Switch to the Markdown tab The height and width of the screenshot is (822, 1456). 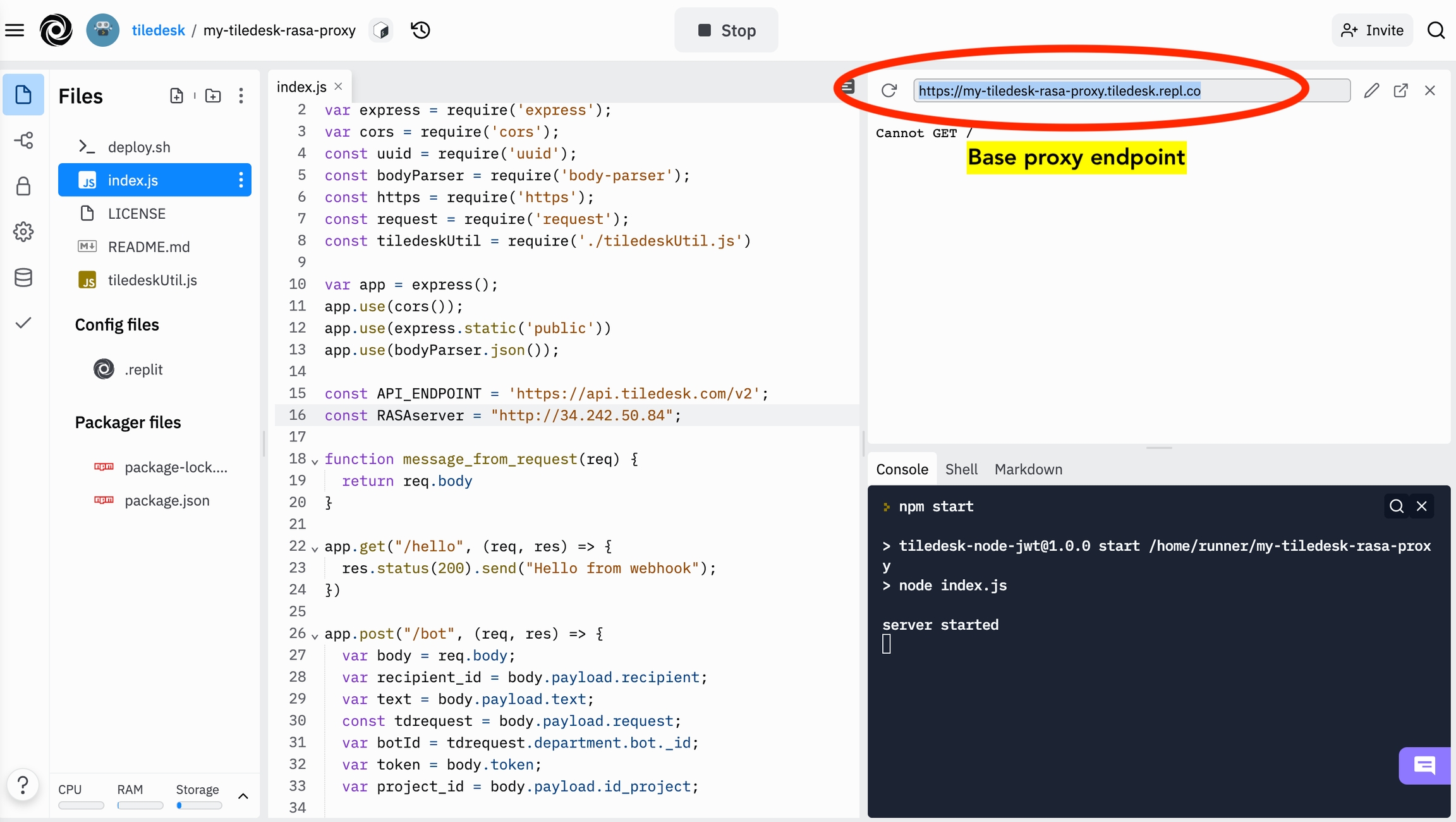[x=1028, y=469]
